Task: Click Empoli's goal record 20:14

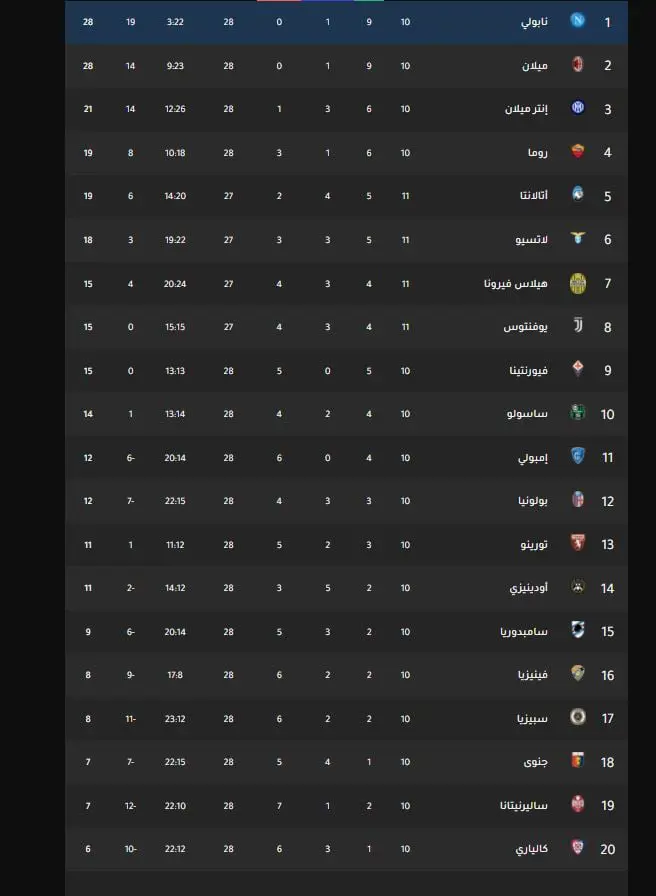Action: 175,458
